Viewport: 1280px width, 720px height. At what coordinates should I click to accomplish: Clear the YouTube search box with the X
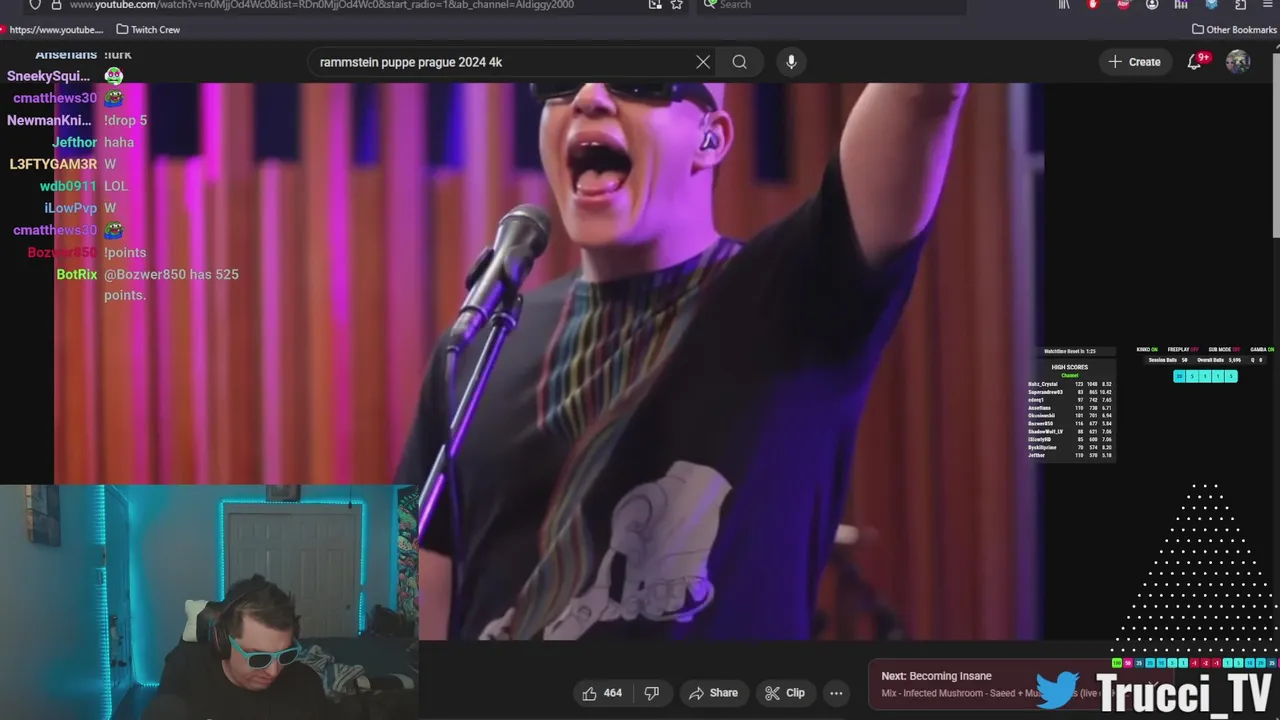tap(703, 62)
